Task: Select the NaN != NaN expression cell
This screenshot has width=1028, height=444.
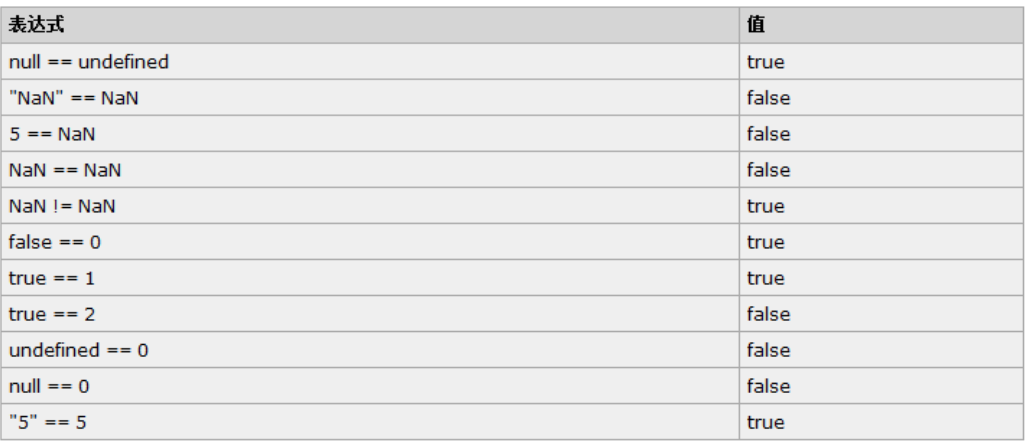Action: click(x=62, y=206)
